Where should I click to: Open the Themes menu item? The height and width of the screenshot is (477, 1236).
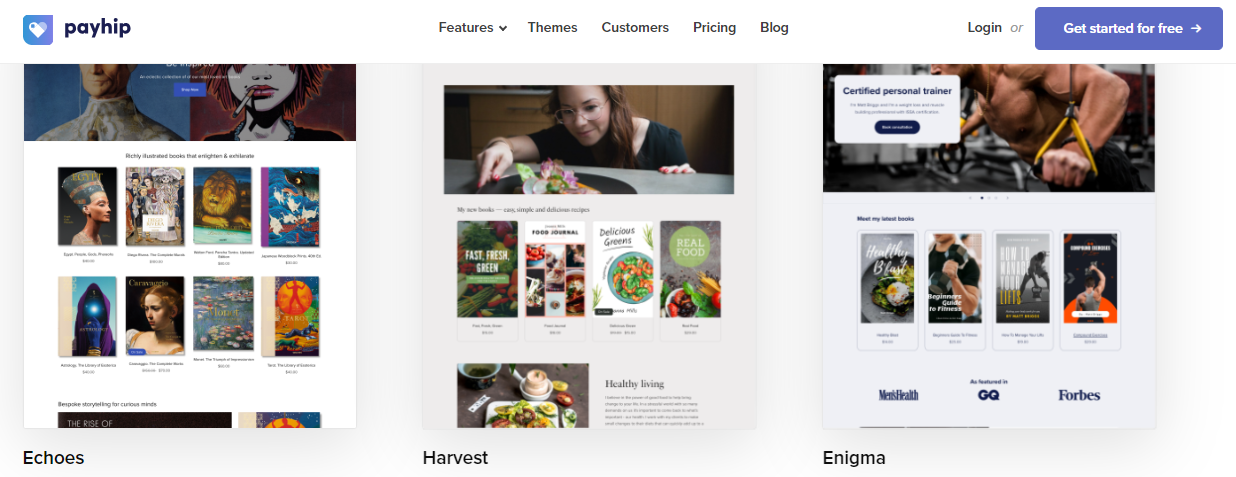(x=552, y=27)
